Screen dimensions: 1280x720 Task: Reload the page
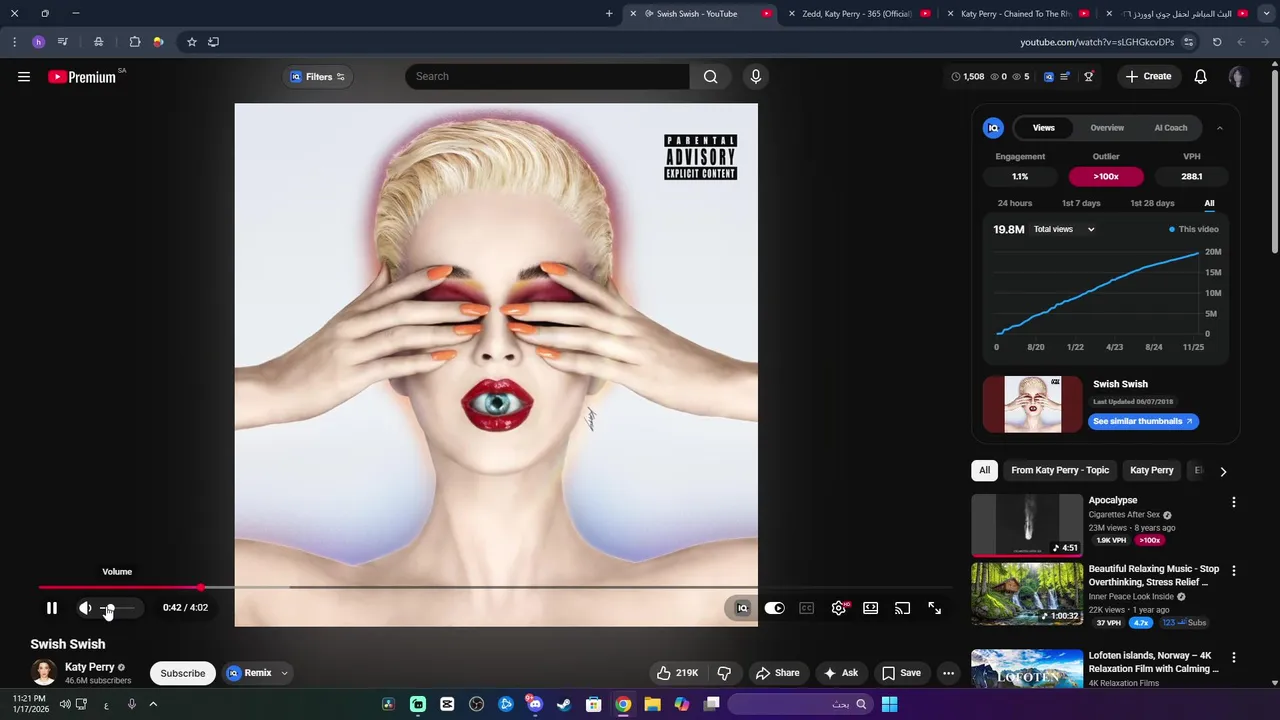point(1217,42)
